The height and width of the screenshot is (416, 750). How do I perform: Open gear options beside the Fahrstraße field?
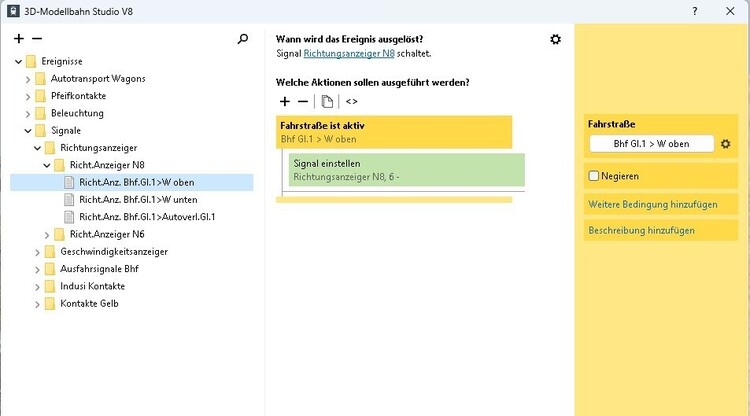point(726,144)
